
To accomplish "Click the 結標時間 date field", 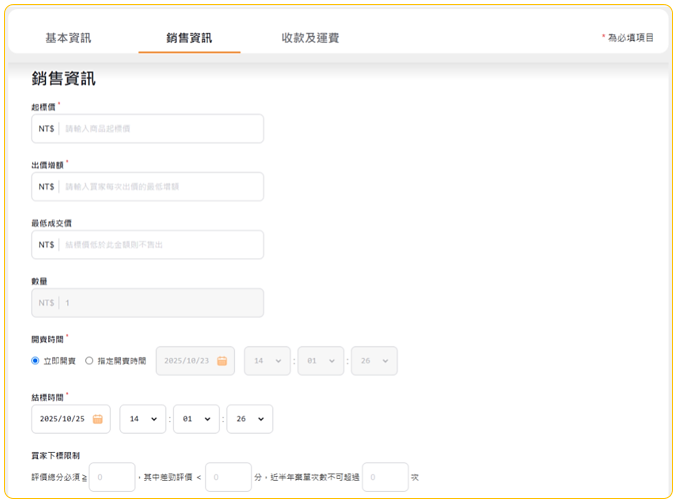I will (64, 419).
